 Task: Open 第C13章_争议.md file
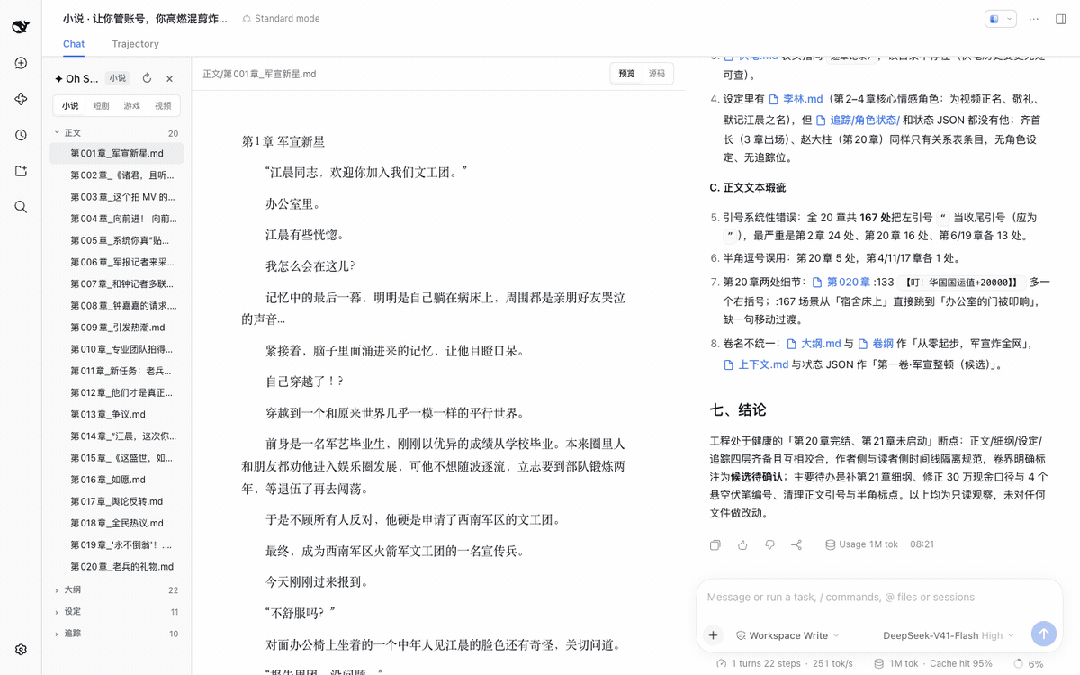pos(116,414)
